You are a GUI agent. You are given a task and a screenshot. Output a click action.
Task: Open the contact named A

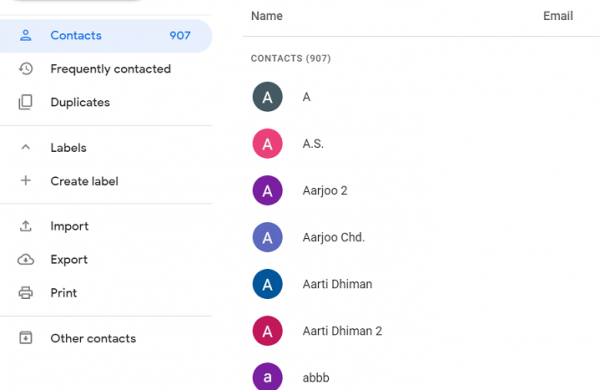307,97
